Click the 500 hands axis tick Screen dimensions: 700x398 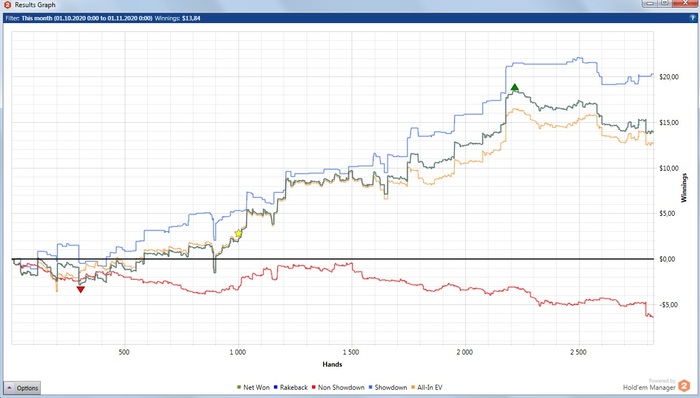124,352
